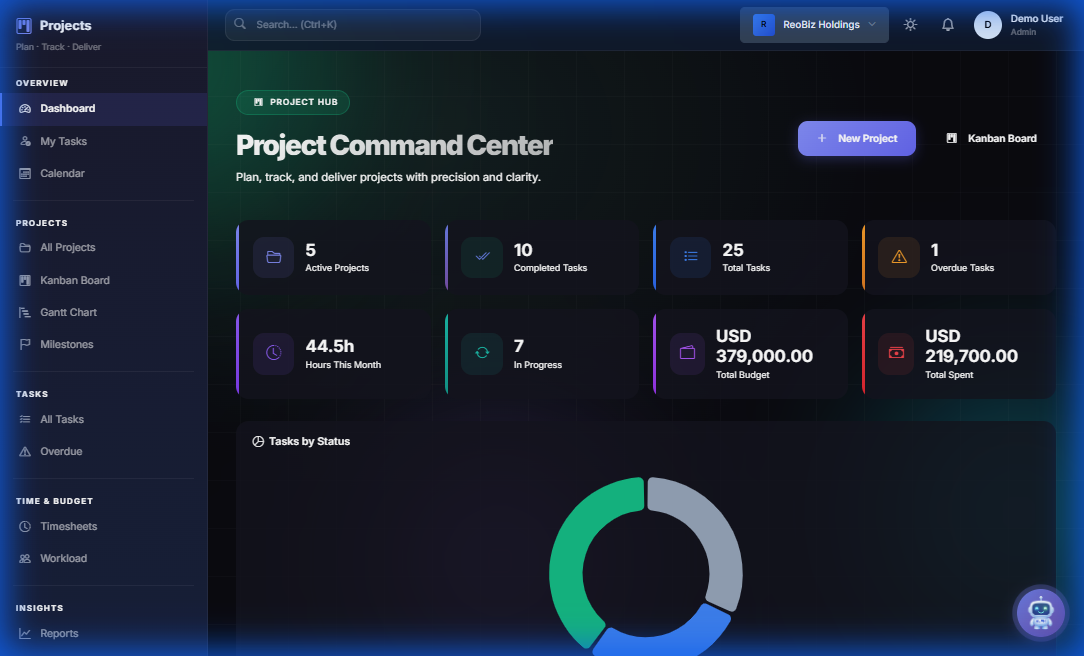Open the floating chatbot assistant

coord(1041,612)
